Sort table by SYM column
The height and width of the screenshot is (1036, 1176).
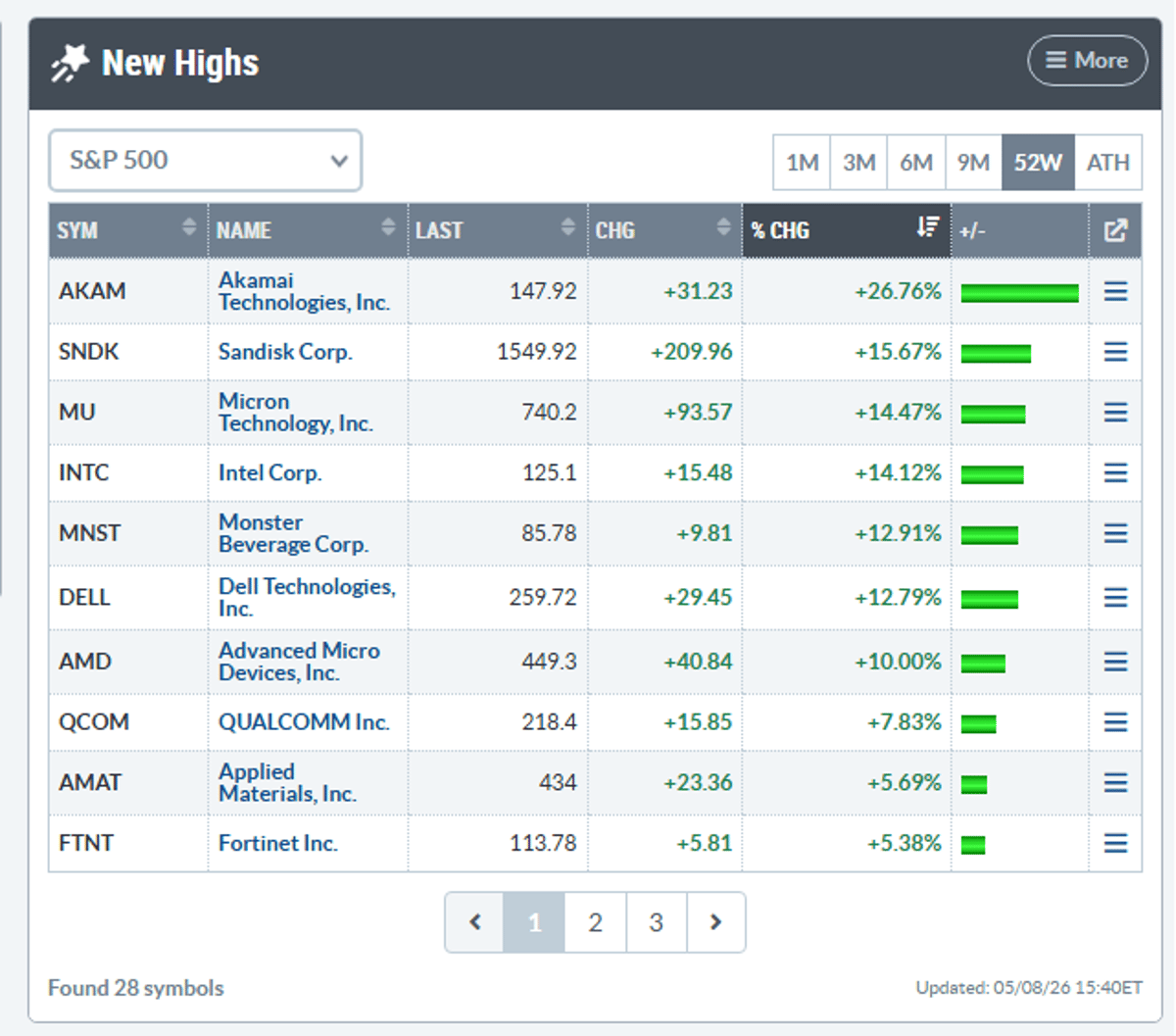click(128, 230)
